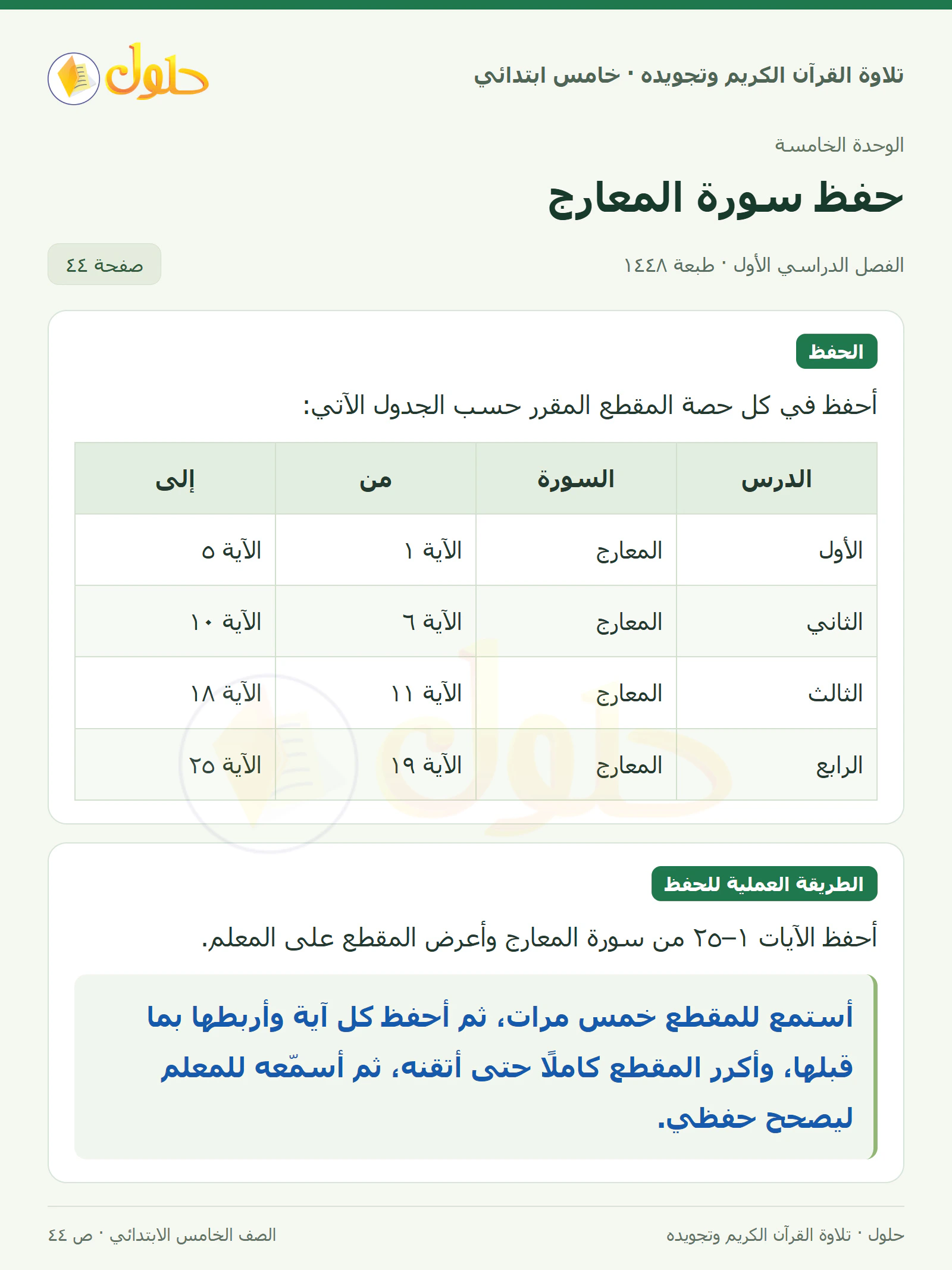
Task: Click the المعارج cell in الثاني row
Action: 576,621
